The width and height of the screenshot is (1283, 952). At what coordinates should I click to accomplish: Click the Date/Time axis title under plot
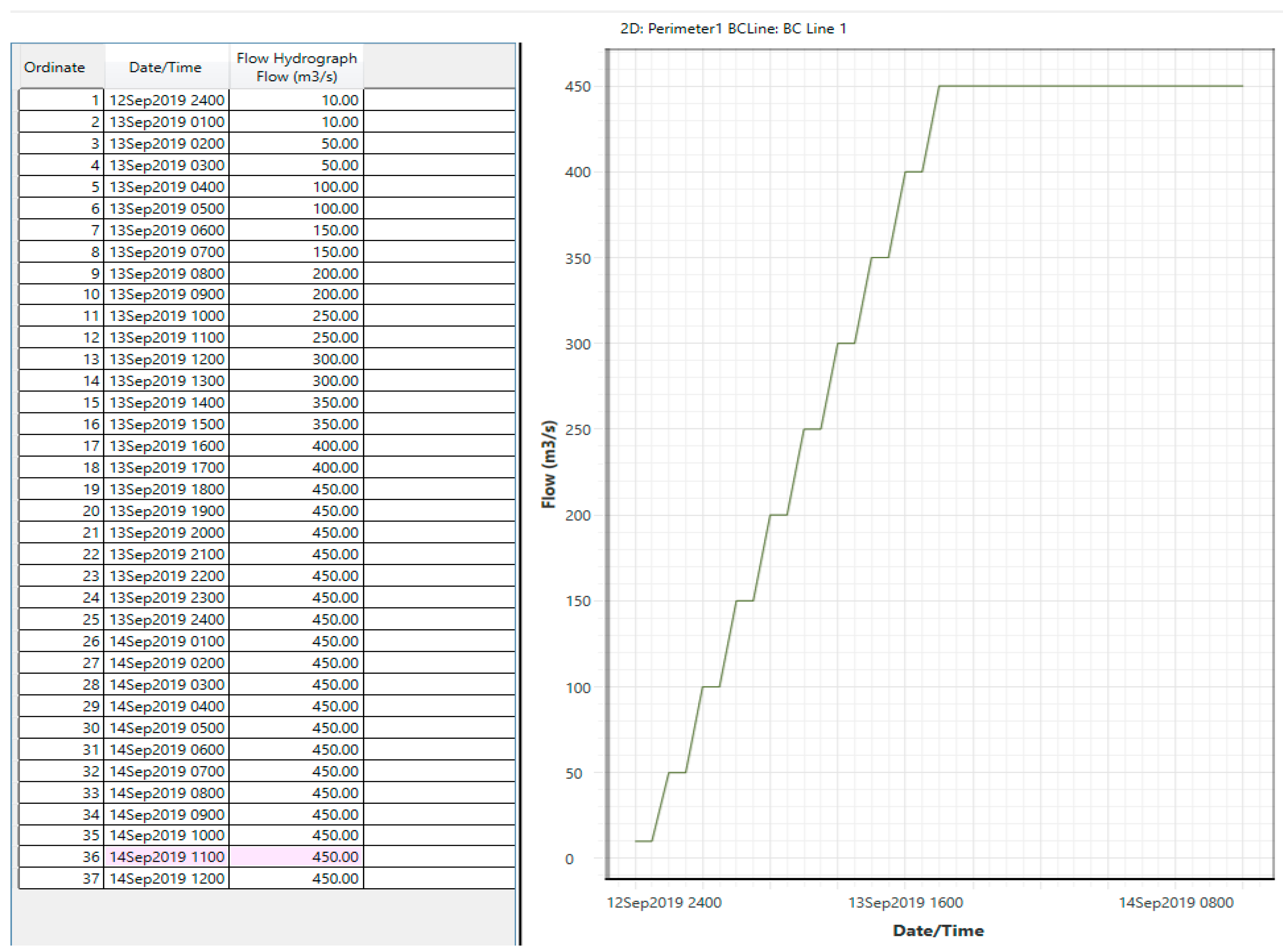[x=938, y=930]
